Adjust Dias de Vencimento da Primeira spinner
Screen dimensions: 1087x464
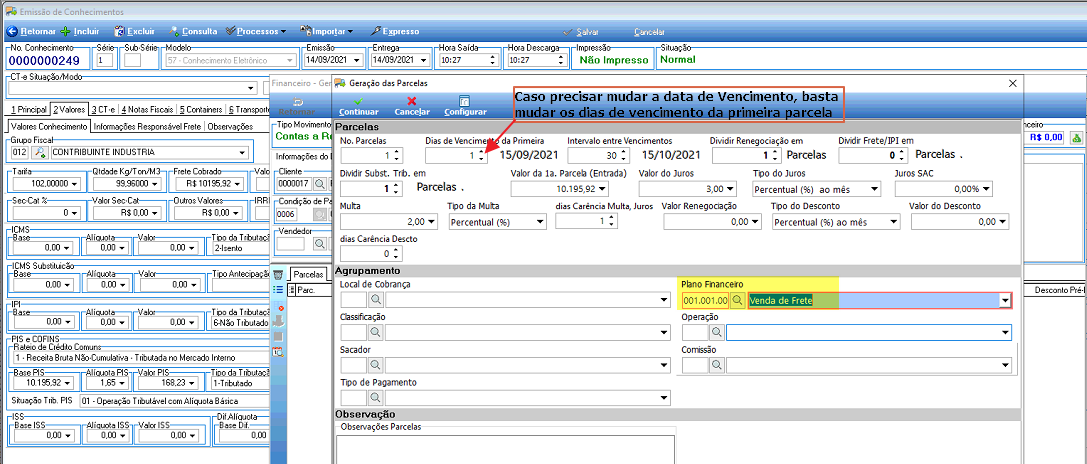click(x=481, y=155)
